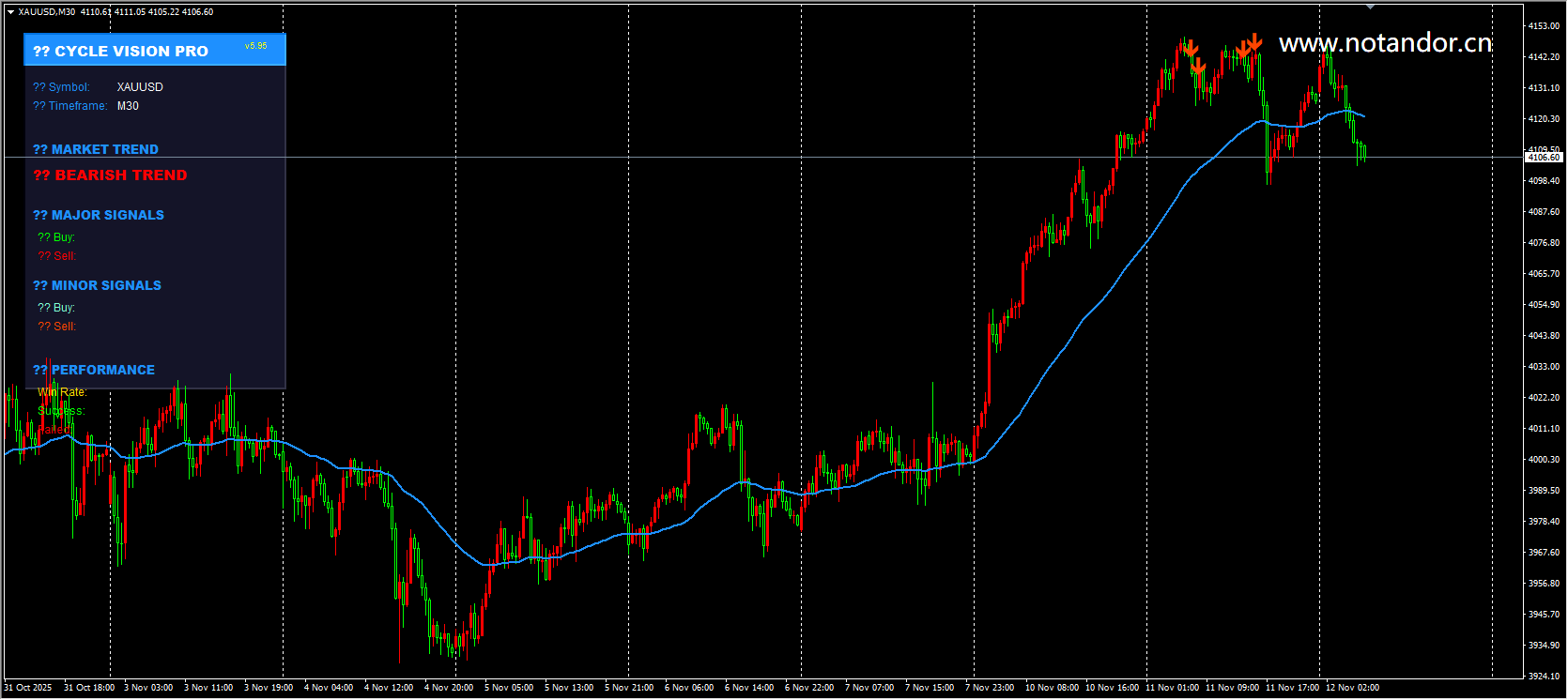1568x700 pixels.
Task: Click the 4087.60 price axis label
Action: click(1544, 212)
